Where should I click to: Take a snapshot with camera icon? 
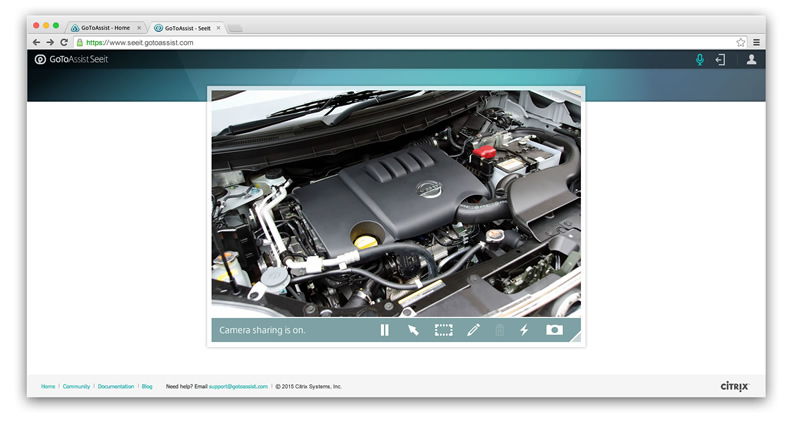[x=554, y=330]
